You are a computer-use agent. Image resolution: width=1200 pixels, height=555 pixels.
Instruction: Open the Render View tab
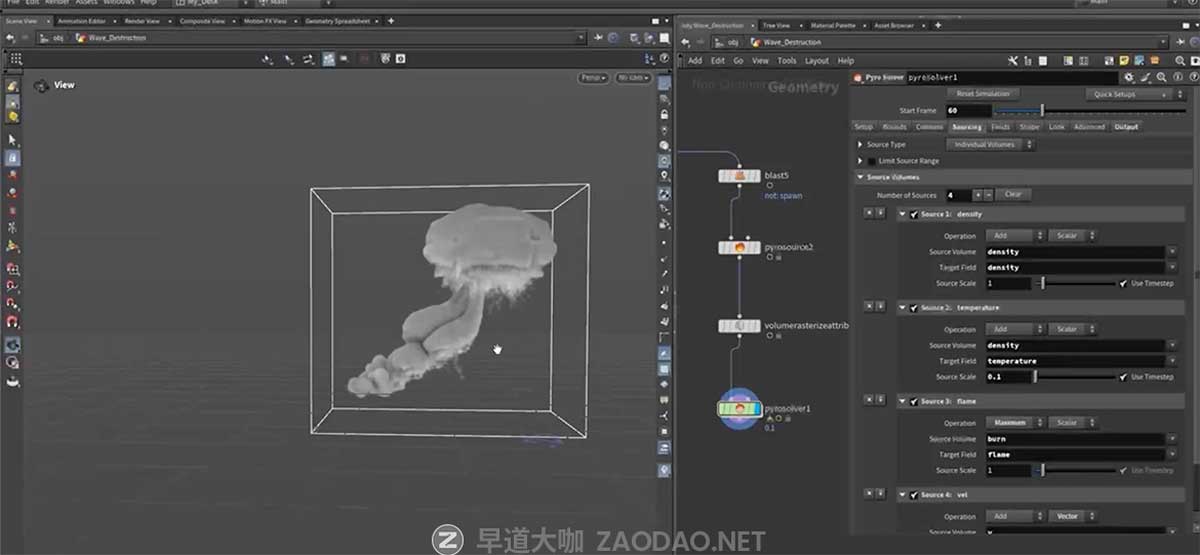[x=141, y=20]
